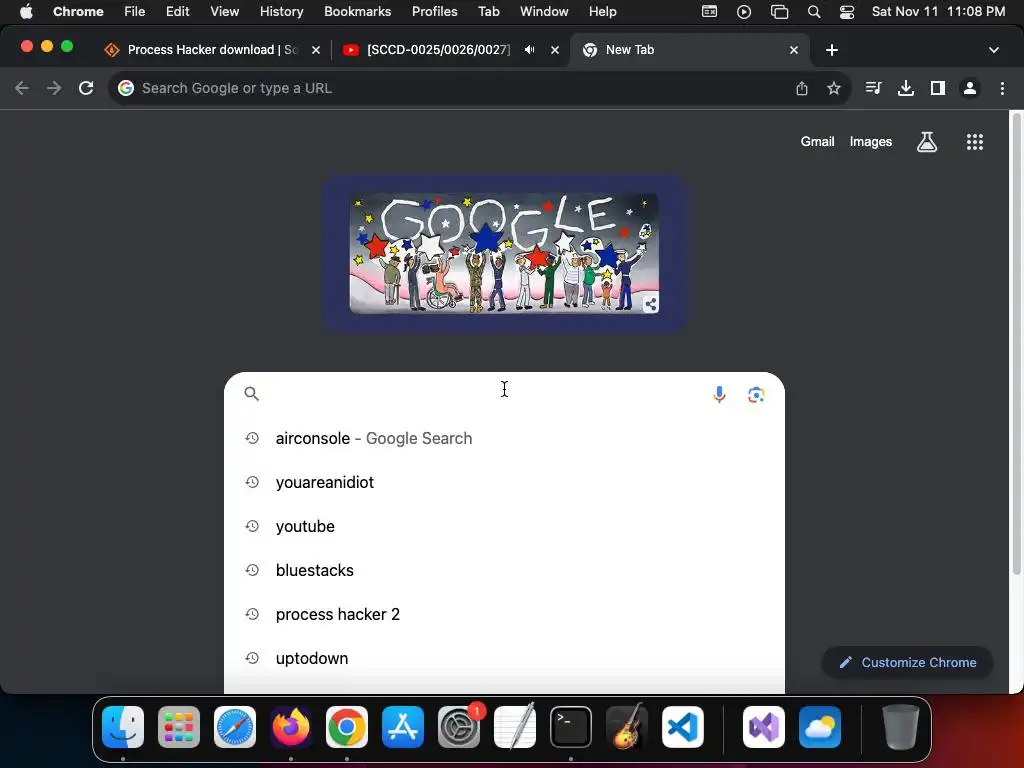Bookmark this tab with the star icon
The image size is (1024, 768).
(x=834, y=88)
